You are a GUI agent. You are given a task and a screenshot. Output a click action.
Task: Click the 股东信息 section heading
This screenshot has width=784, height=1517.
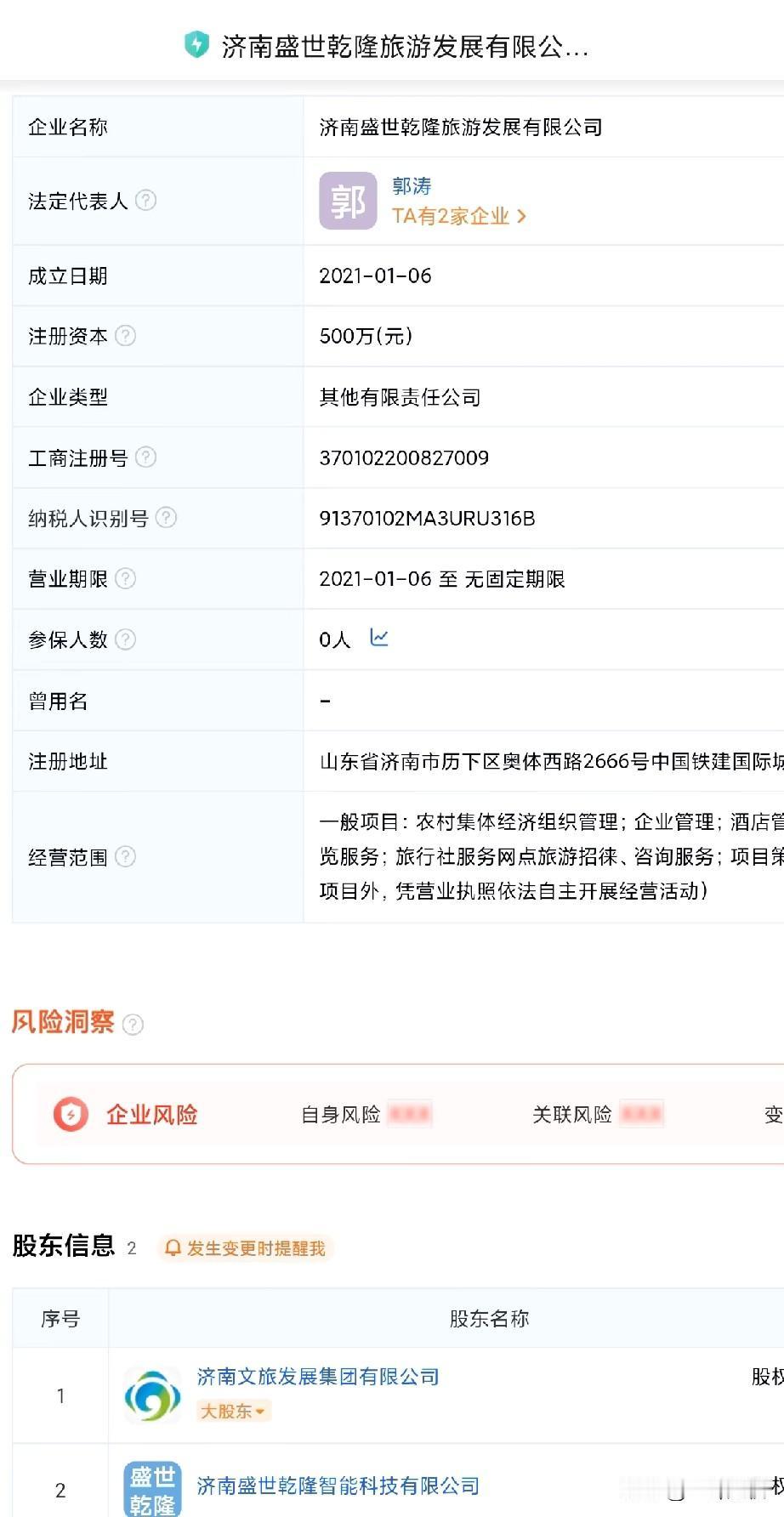click(64, 1246)
